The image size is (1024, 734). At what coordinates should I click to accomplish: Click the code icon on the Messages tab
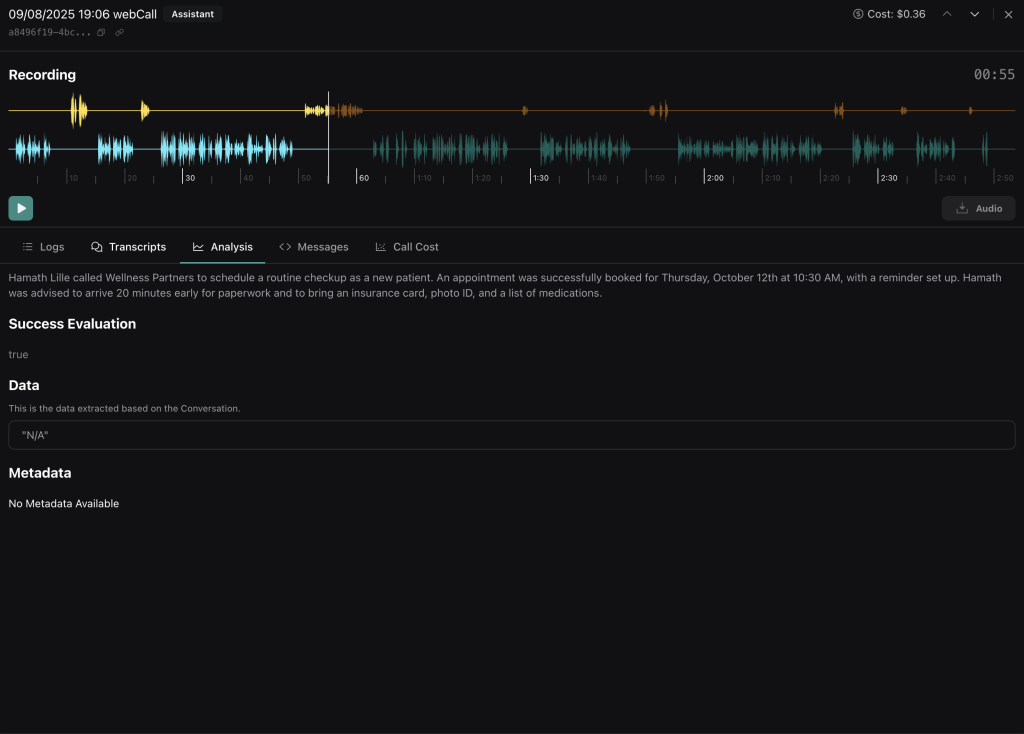pos(285,246)
